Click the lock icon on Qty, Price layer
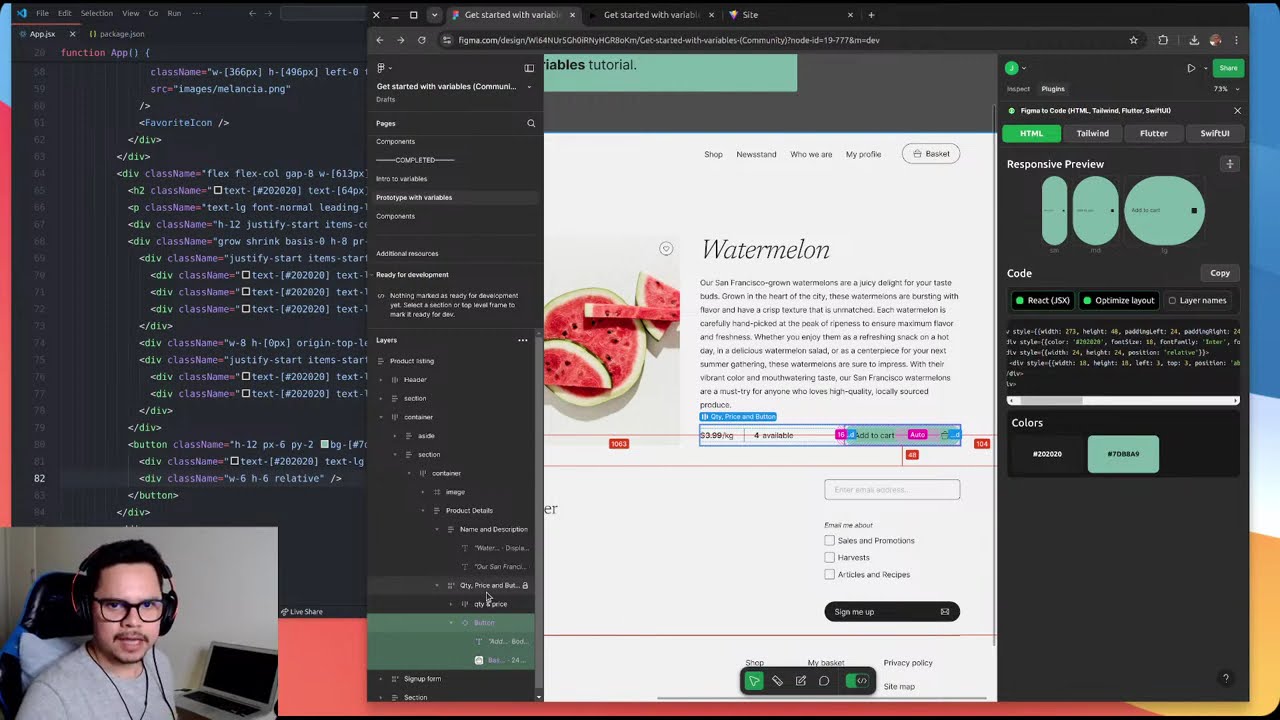Viewport: 1280px width, 720px height. coord(525,585)
